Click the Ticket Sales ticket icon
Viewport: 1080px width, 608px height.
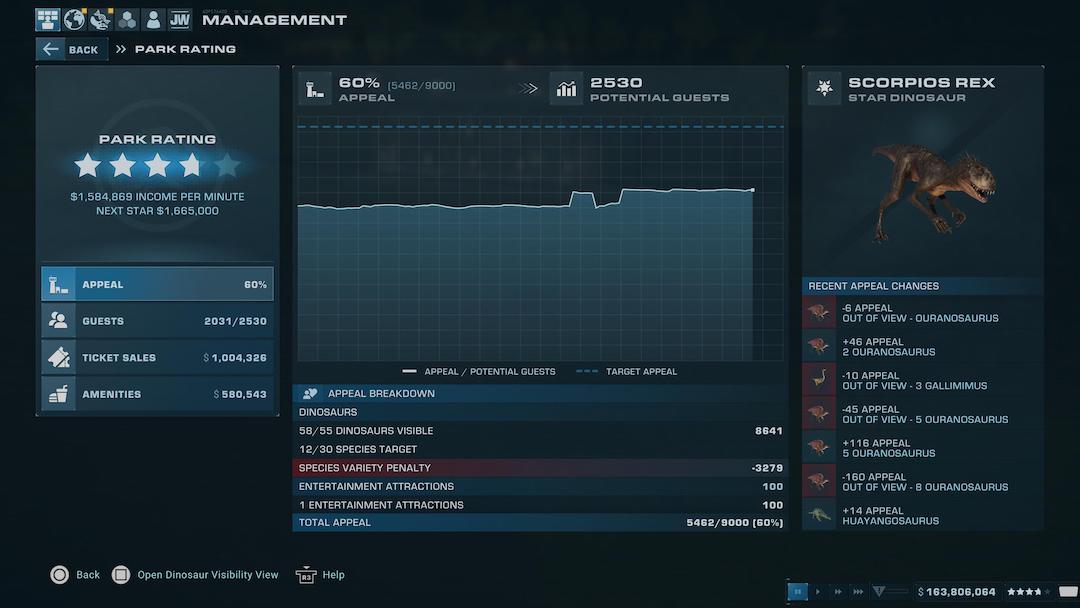point(59,357)
